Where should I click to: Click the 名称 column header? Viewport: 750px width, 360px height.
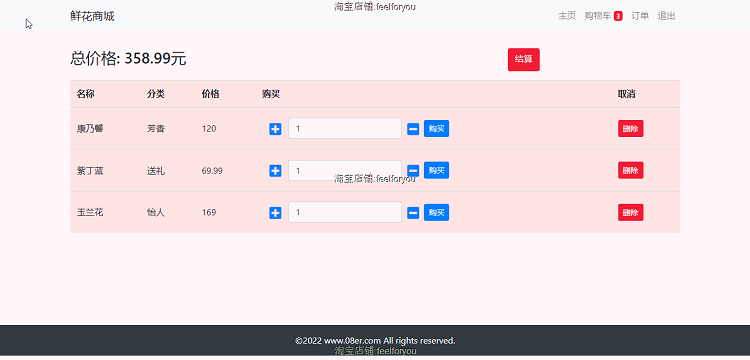[86, 94]
